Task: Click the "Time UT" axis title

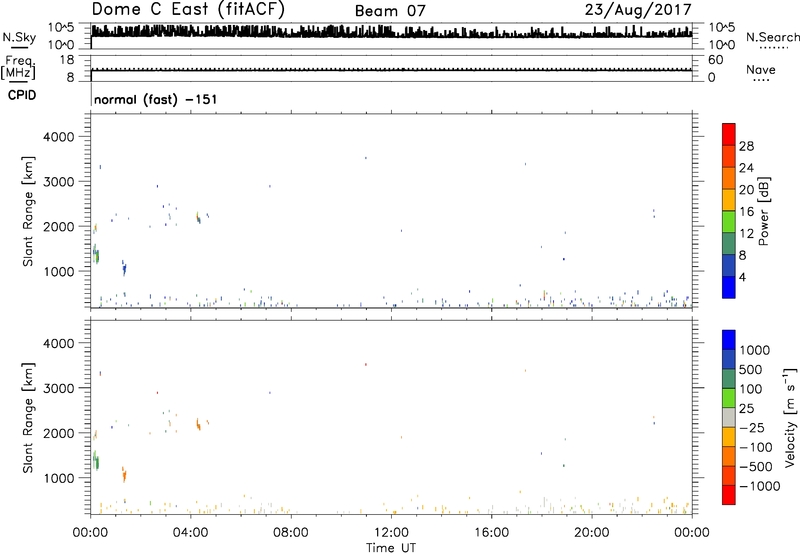Action: click(x=391, y=547)
